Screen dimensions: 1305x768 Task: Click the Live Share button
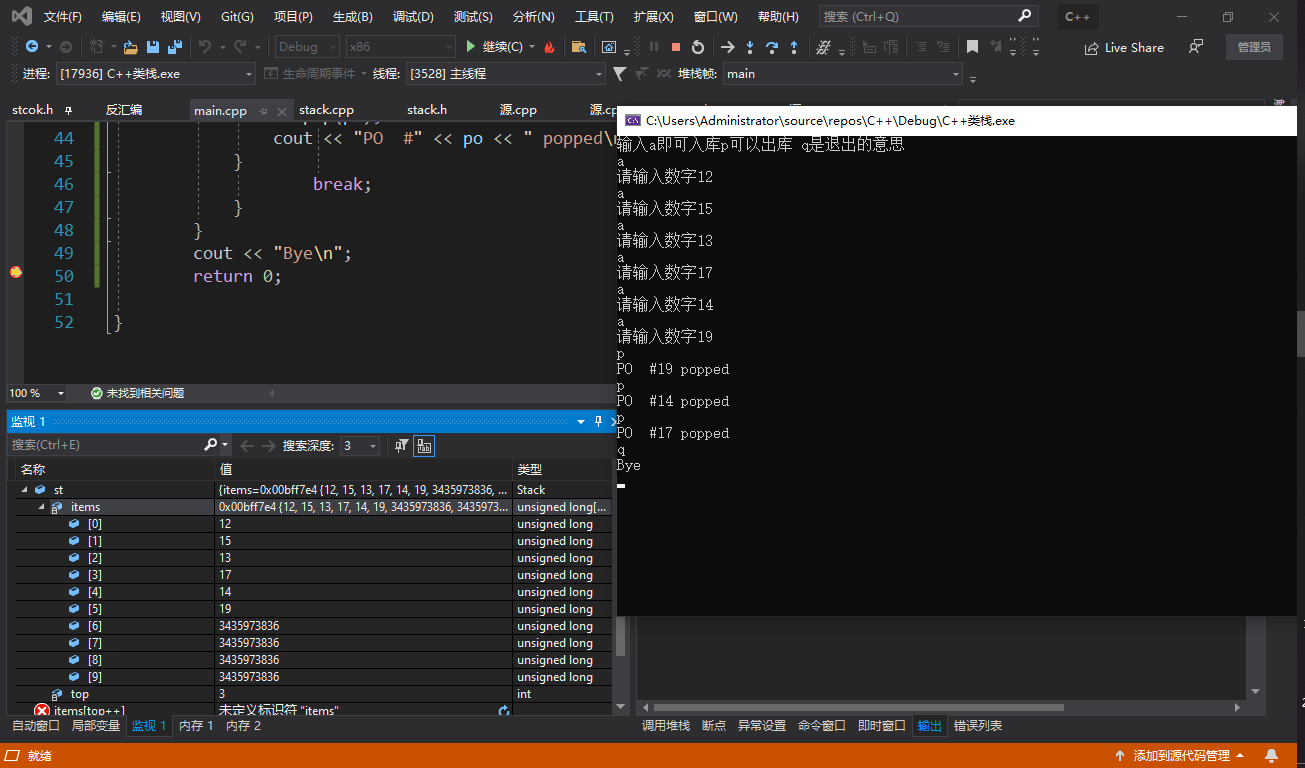click(1124, 47)
